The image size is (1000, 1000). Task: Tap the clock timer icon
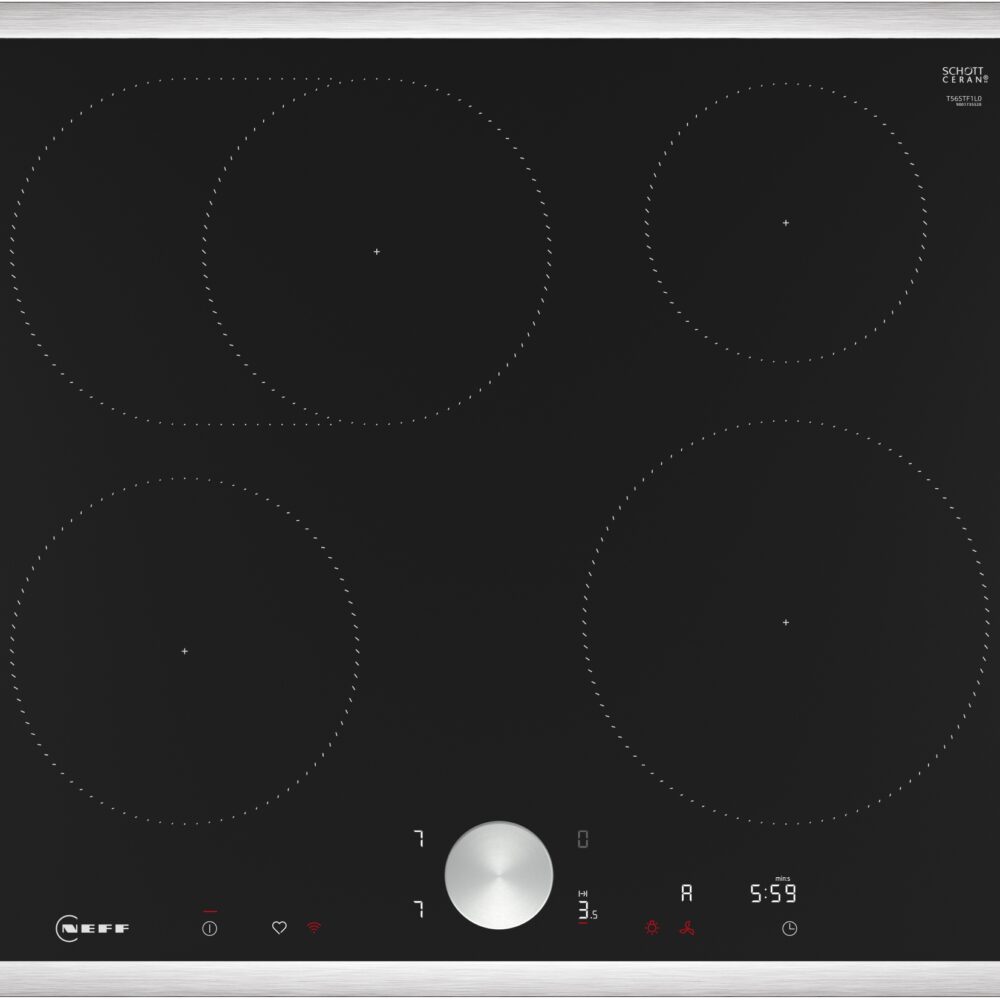coord(790,929)
